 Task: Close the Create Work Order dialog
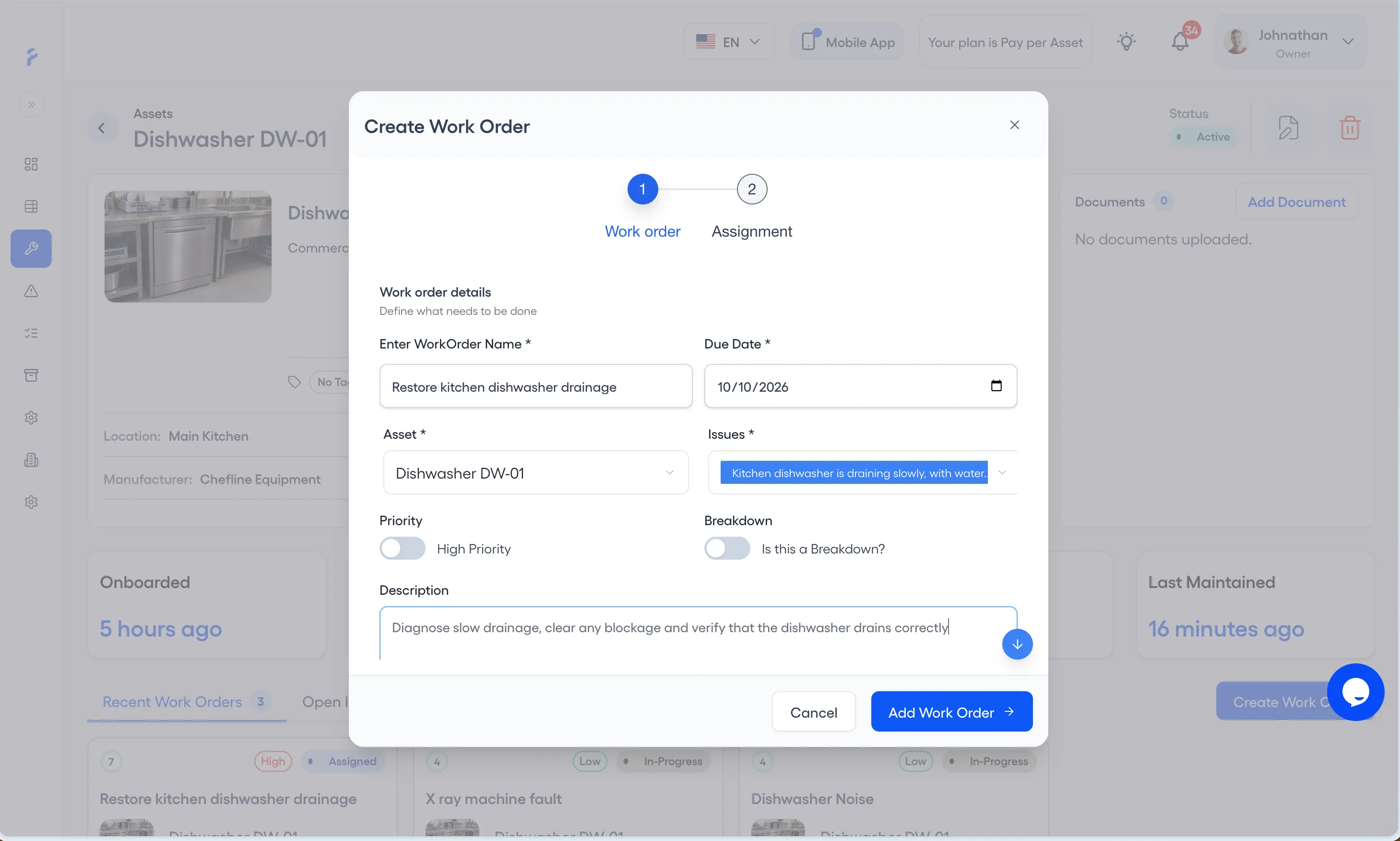coord(1014,125)
